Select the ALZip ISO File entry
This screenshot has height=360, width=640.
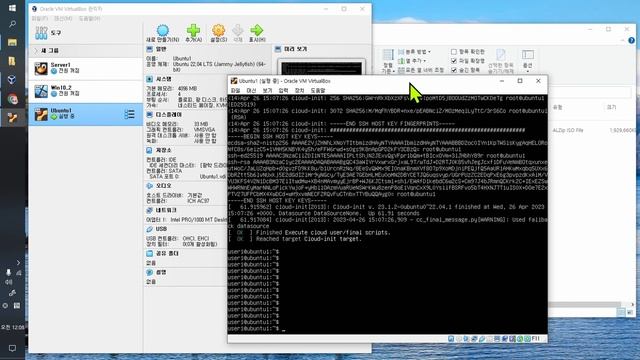568,130
